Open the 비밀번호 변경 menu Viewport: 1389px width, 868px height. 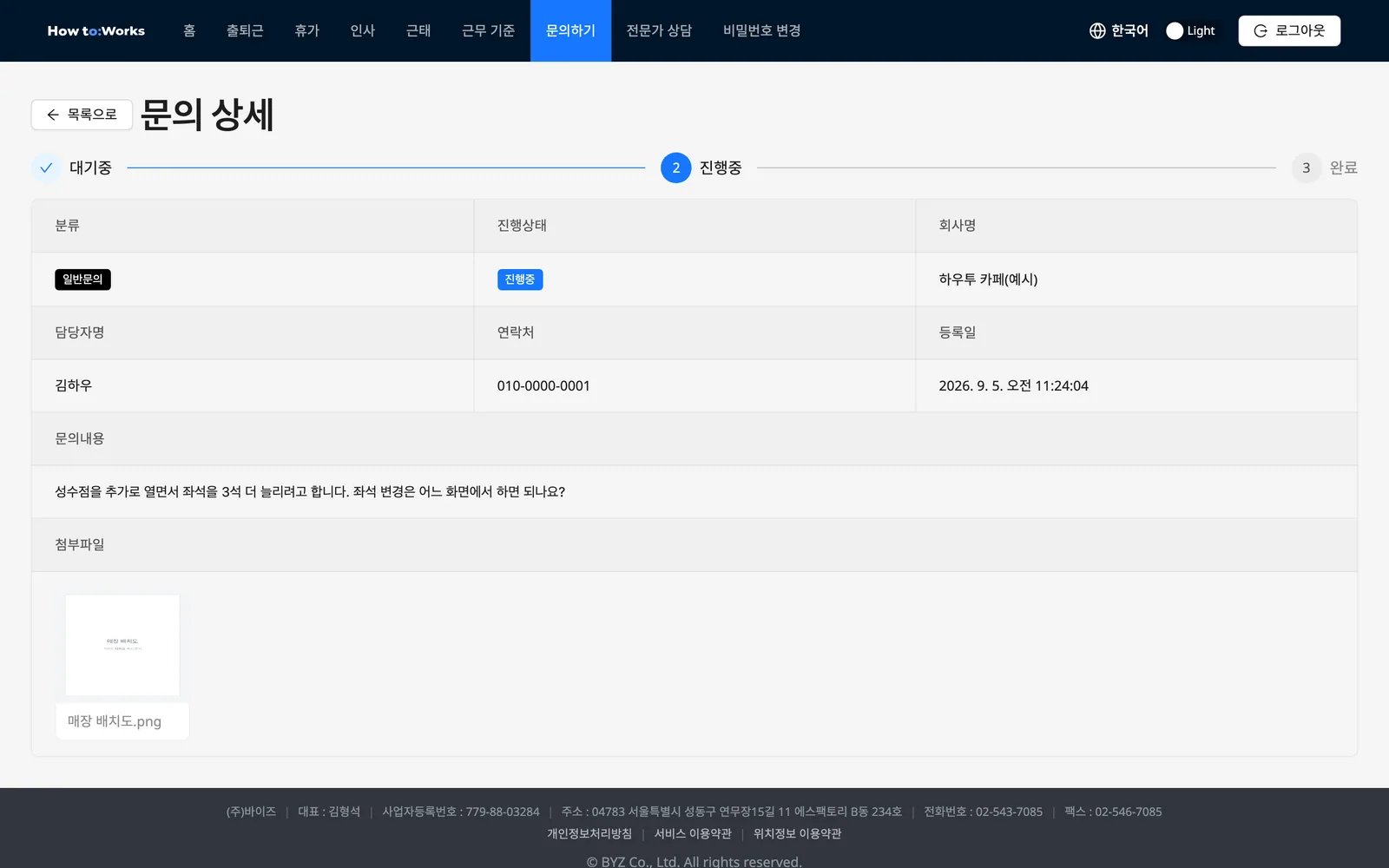click(761, 30)
